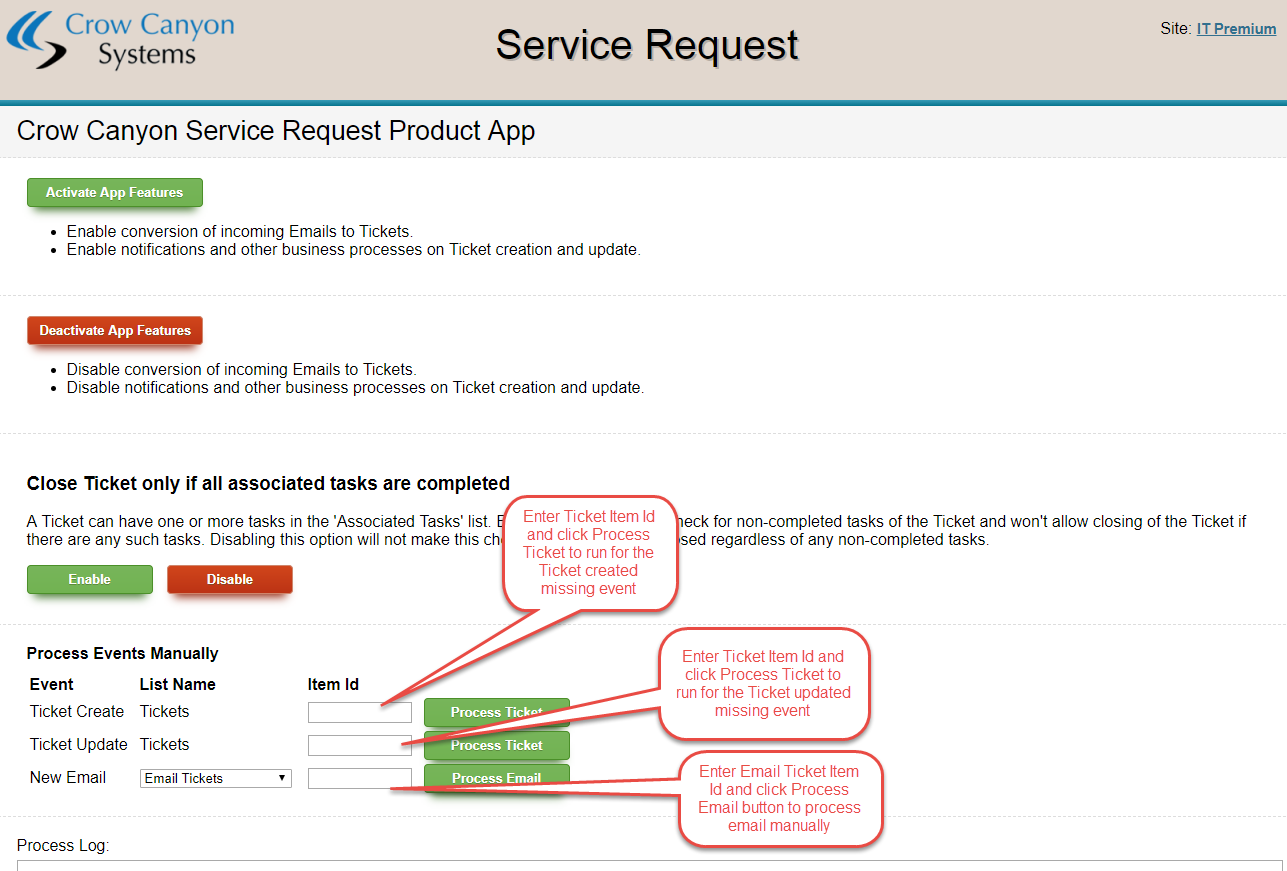Click the Deactivate App Features button
Image resolution: width=1287 pixels, height=871 pixels.
115,331
